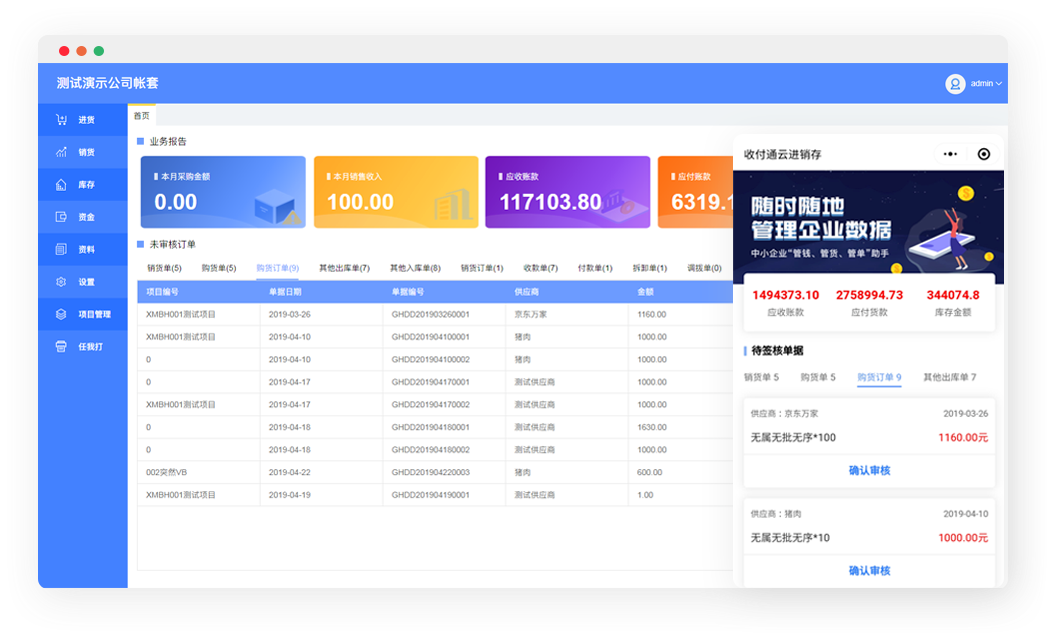
Task: Select 购货单 5 tab in mobile panel
Action: click(x=817, y=377)
